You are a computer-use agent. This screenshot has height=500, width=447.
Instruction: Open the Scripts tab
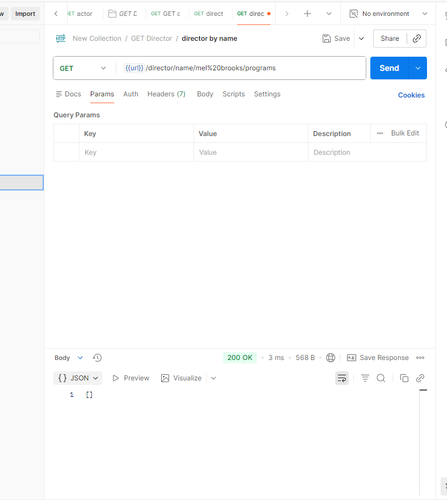(x=233, y=94)
